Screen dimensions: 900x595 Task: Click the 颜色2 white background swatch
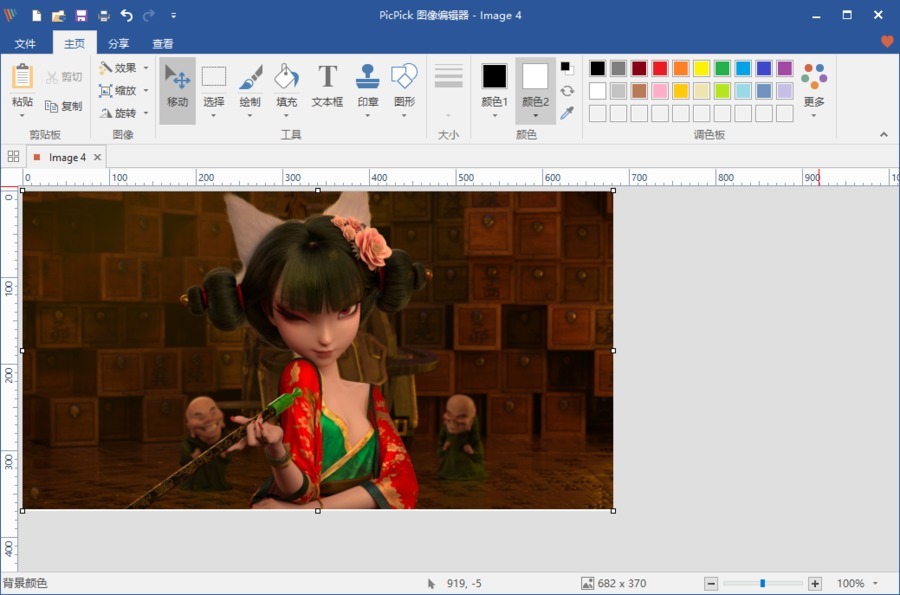535,76
